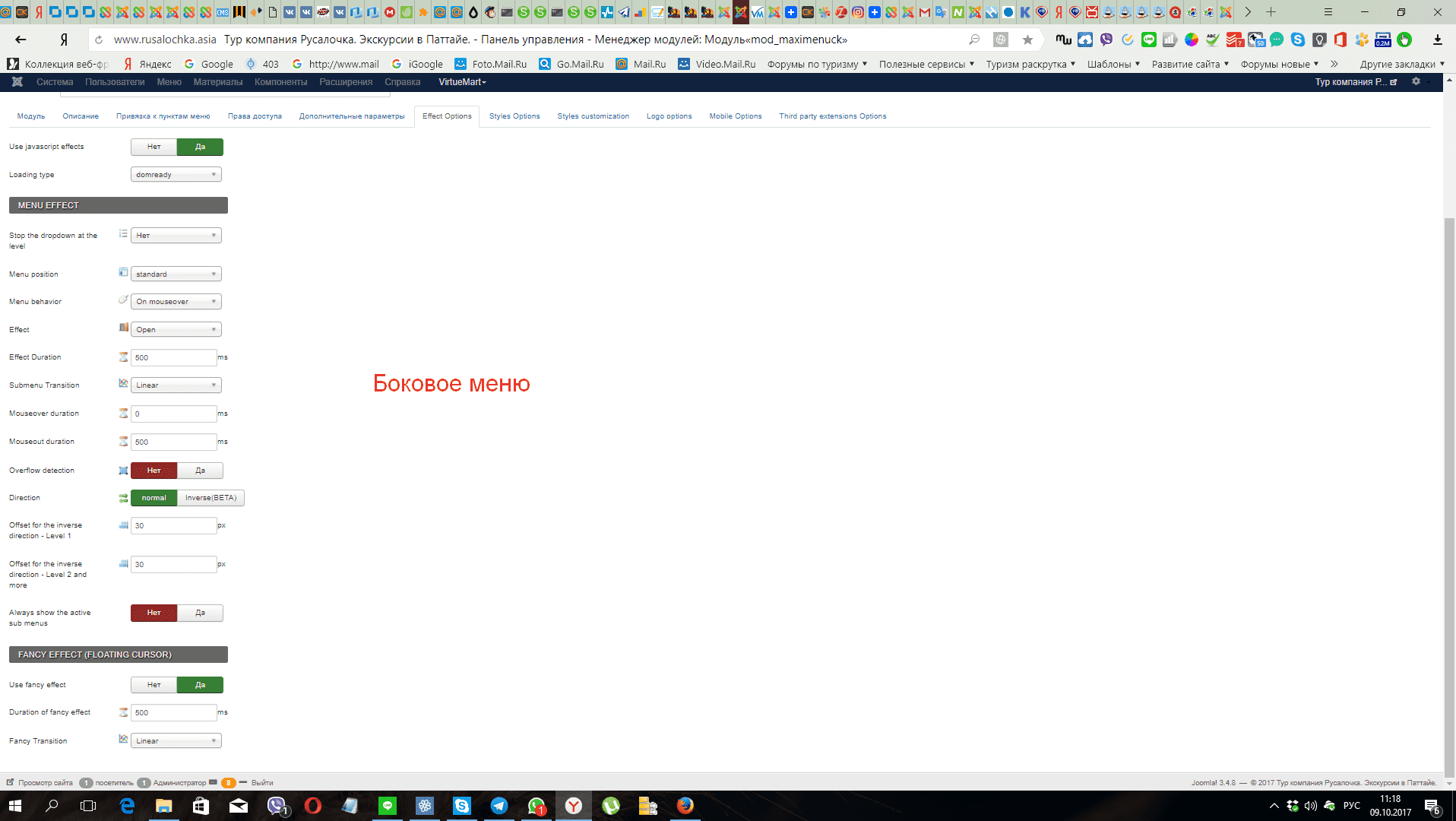Open Telegram from the Windows taskbar
Viewport: 1456px width, 821px height.
point(499,806)
